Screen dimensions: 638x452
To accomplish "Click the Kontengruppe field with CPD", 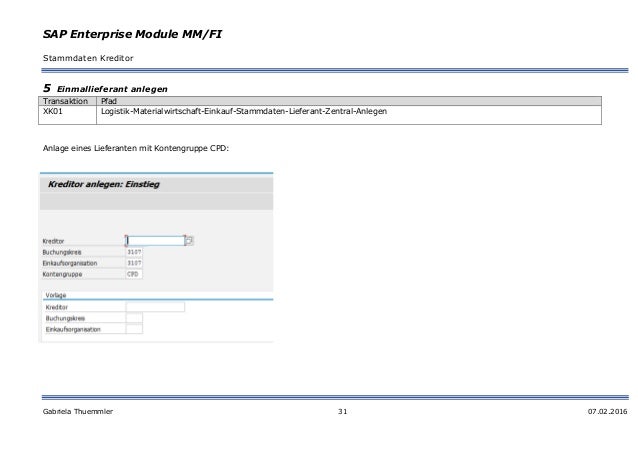I will click(134, 274).
